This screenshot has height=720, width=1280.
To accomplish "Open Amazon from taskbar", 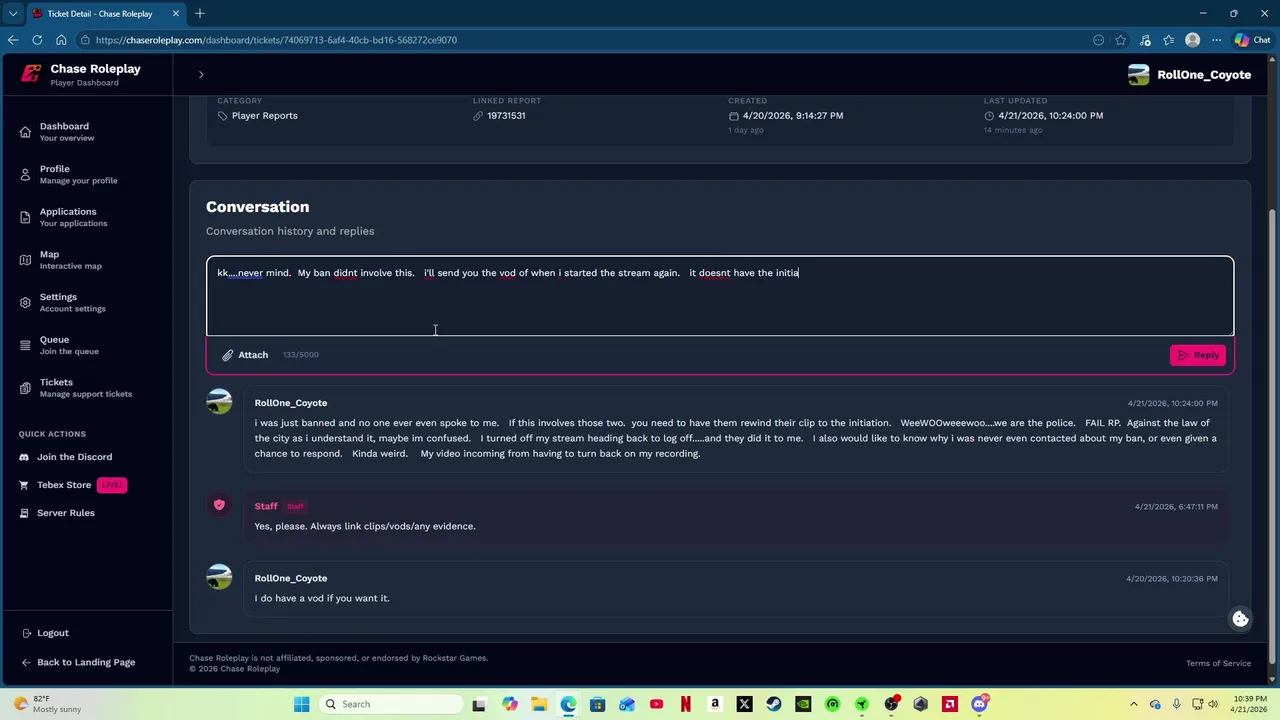I will [715, 704].
